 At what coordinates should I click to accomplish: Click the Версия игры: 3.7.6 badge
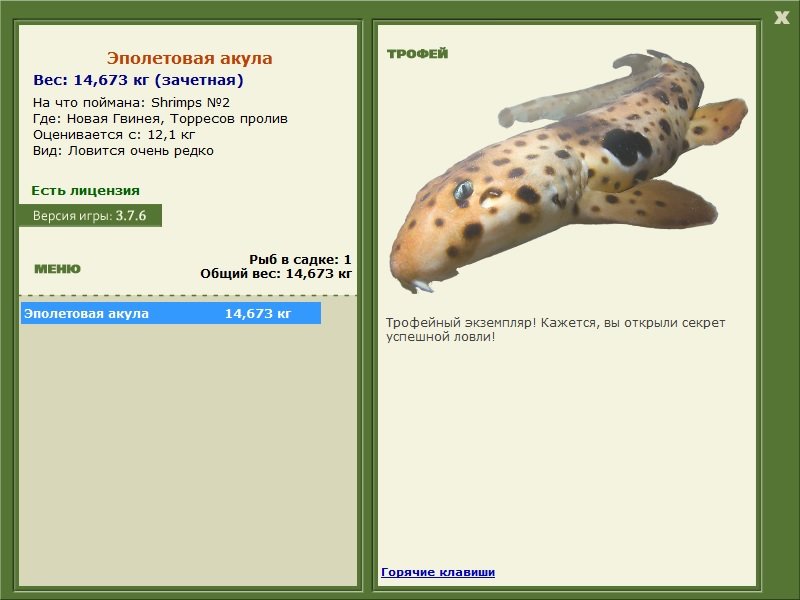pyautogui.click(x=90, y=215)
